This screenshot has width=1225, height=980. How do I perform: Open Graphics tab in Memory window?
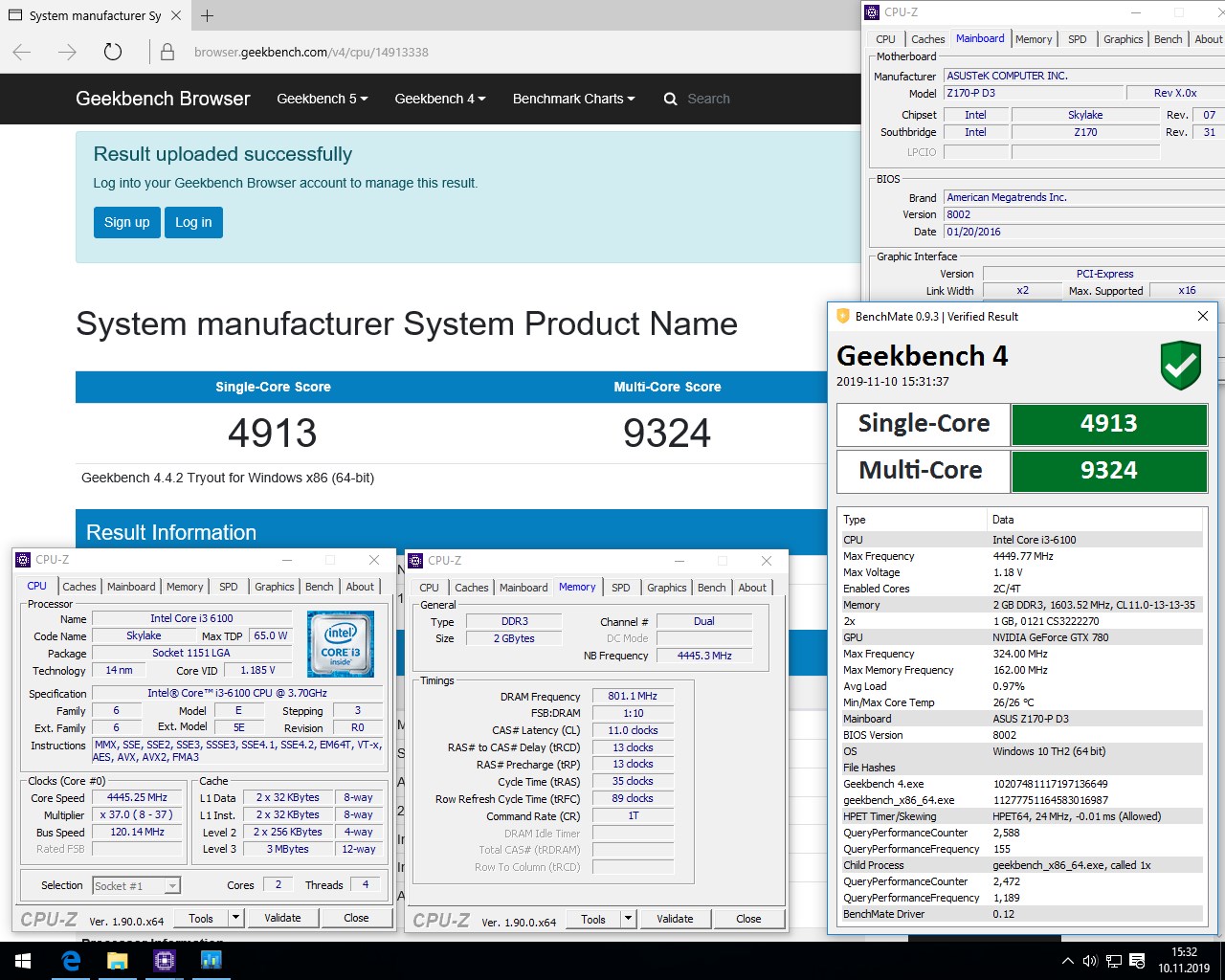pos(667,588)
